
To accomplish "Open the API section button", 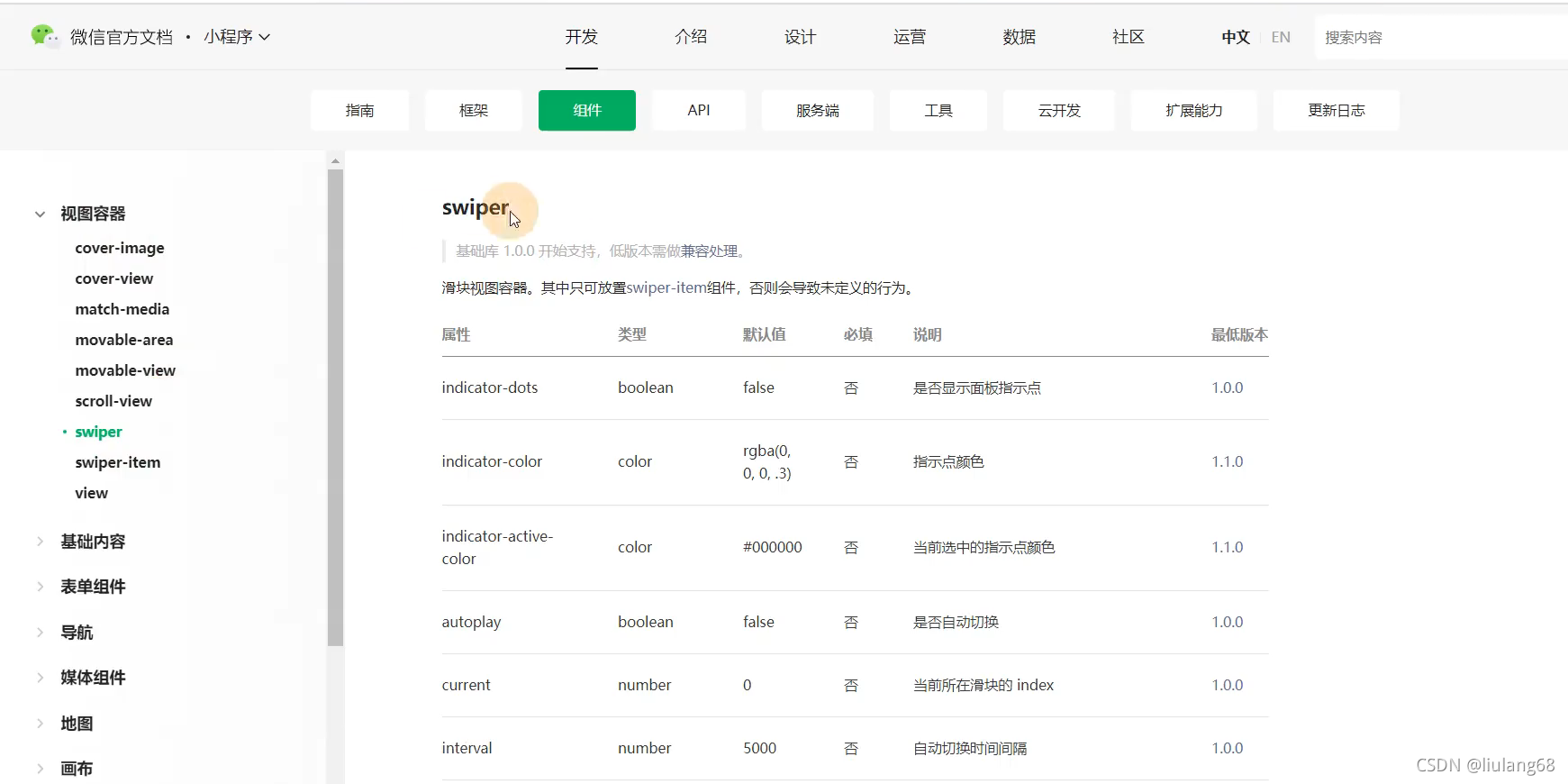I will tap(699, 110).
